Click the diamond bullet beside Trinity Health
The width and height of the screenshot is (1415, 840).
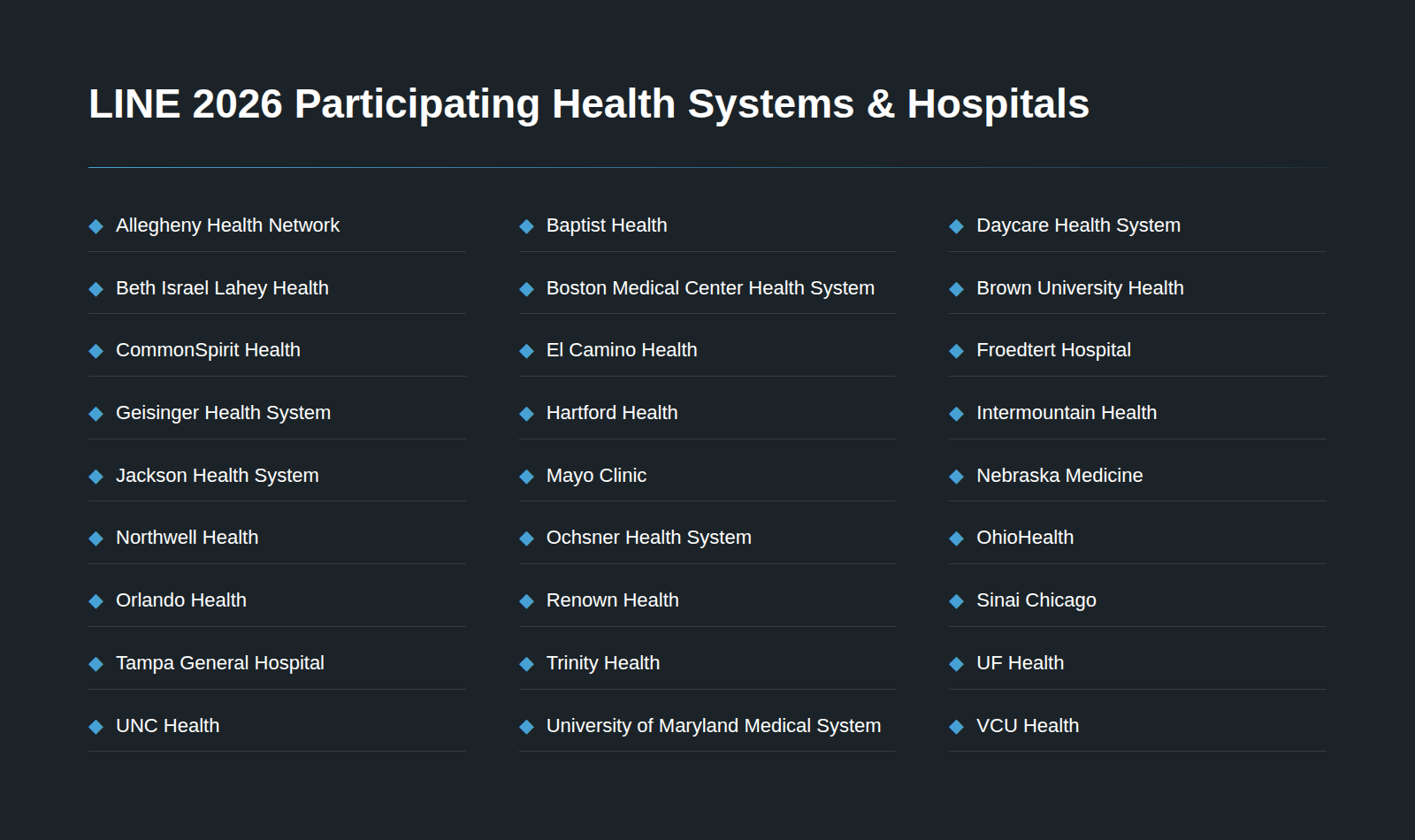pos(526,664)
